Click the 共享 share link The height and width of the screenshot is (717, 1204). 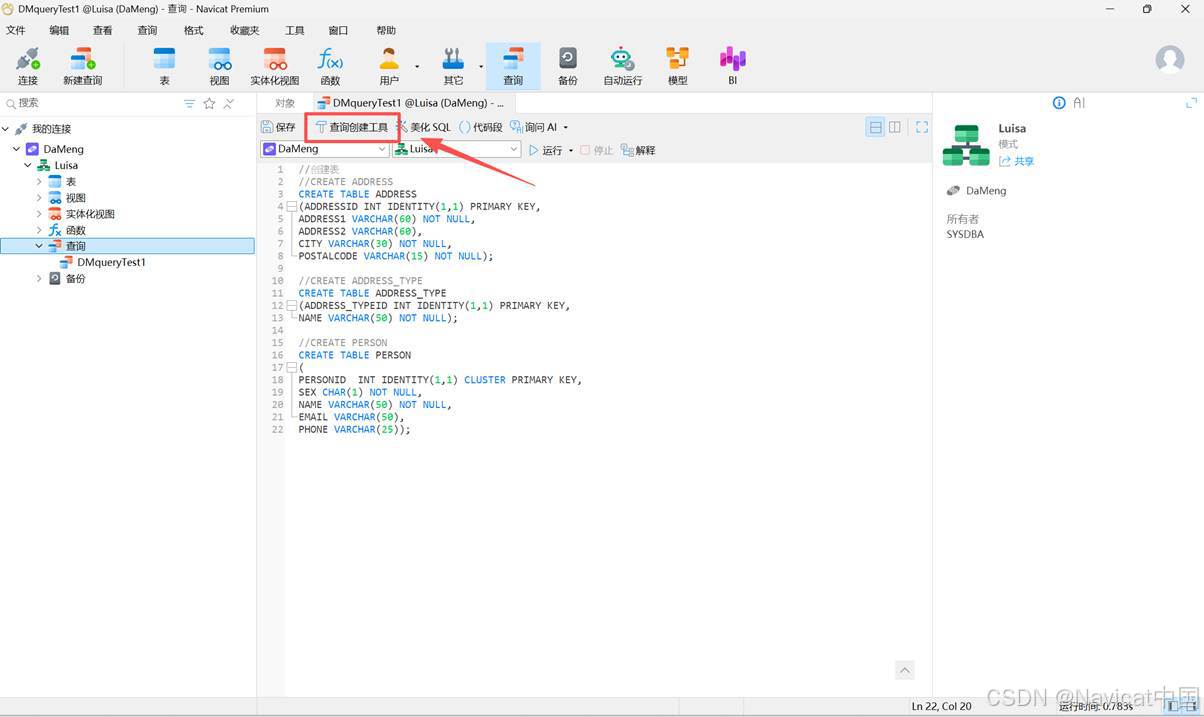[1017, 161]
